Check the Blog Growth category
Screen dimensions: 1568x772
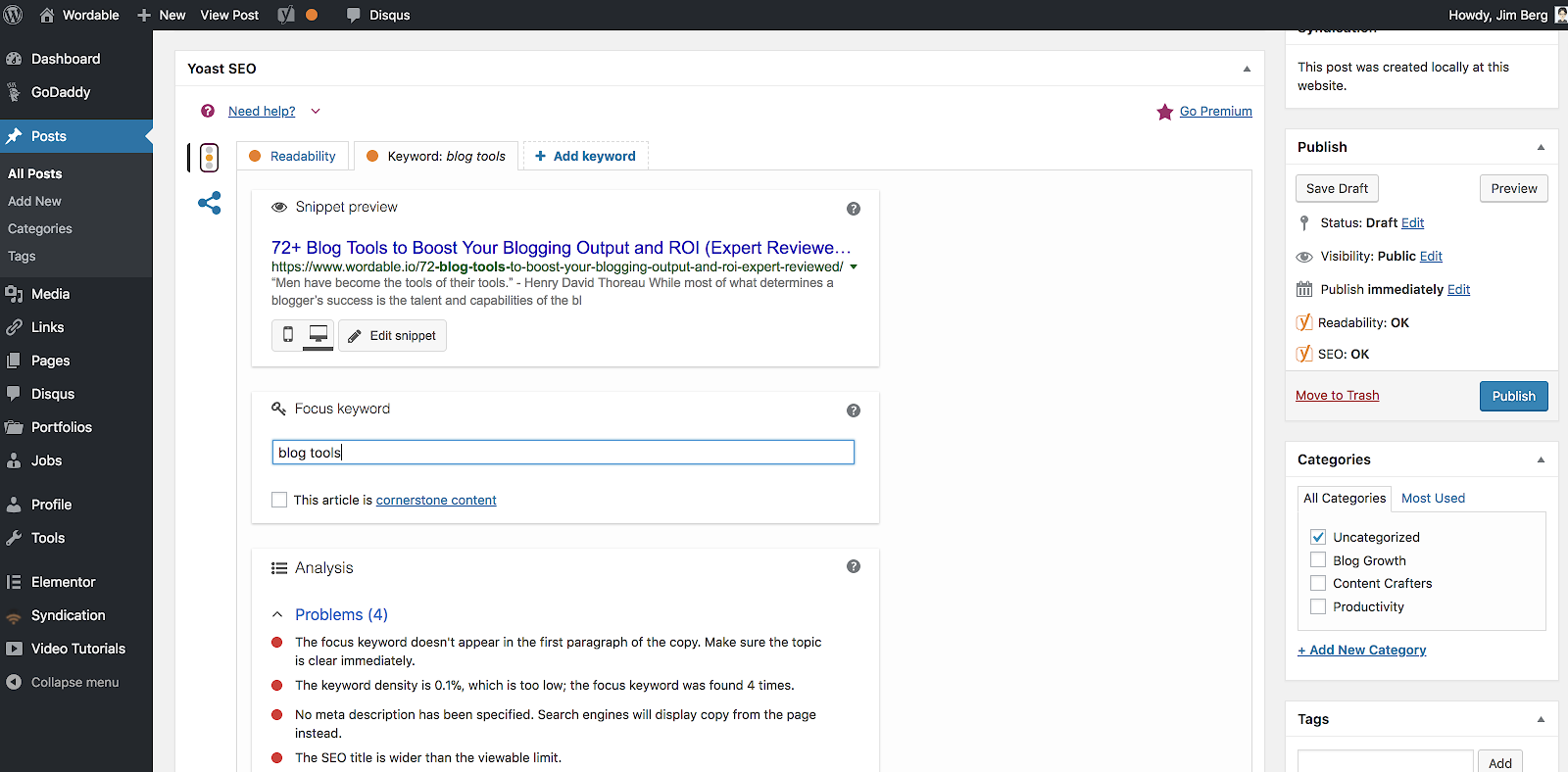point(1318,560)
